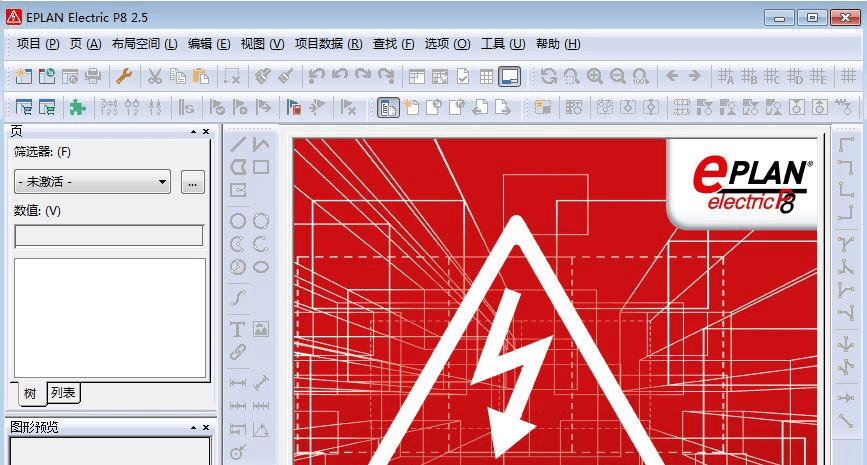
Task: Click the EPLAN electric P8 logo
Action: coord(752,185)
